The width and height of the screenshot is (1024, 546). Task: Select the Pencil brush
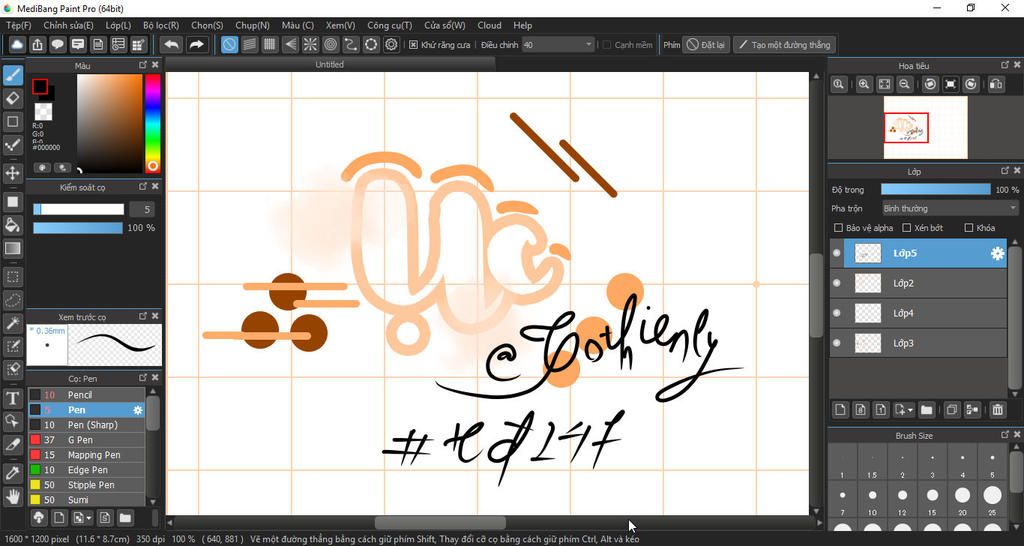86,394
